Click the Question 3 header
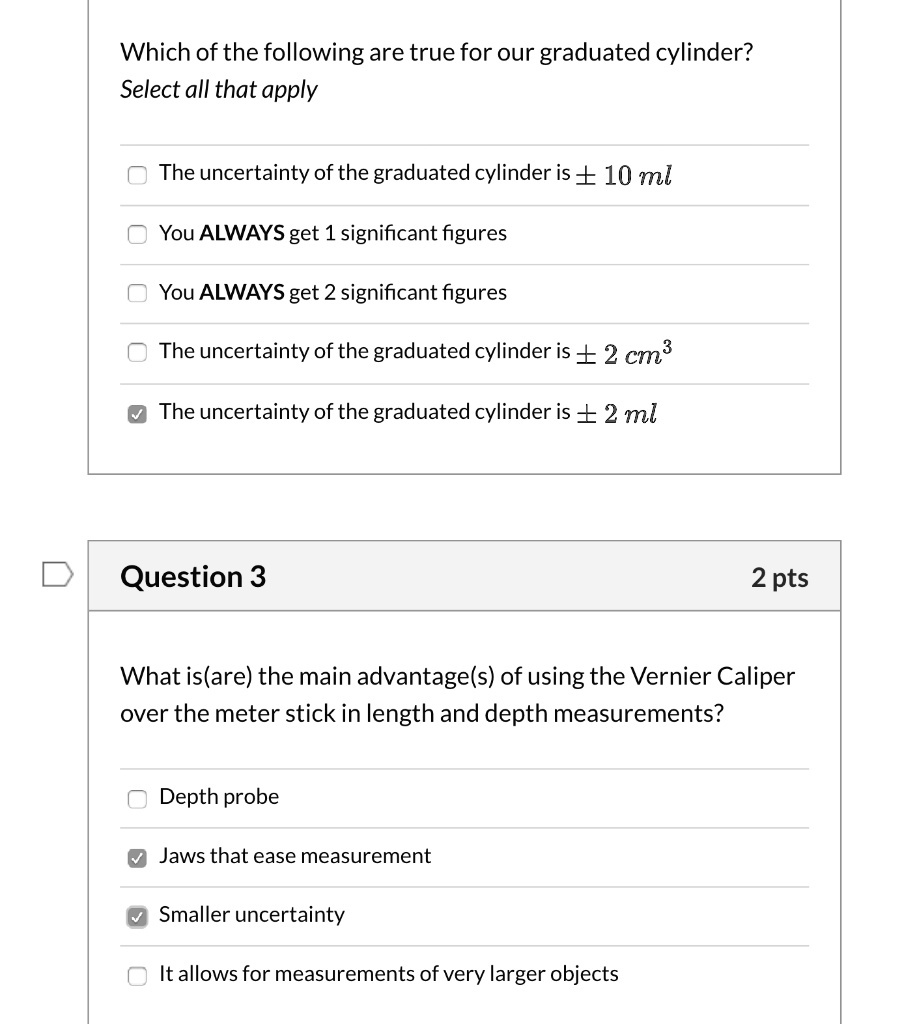 click(192, 576)
